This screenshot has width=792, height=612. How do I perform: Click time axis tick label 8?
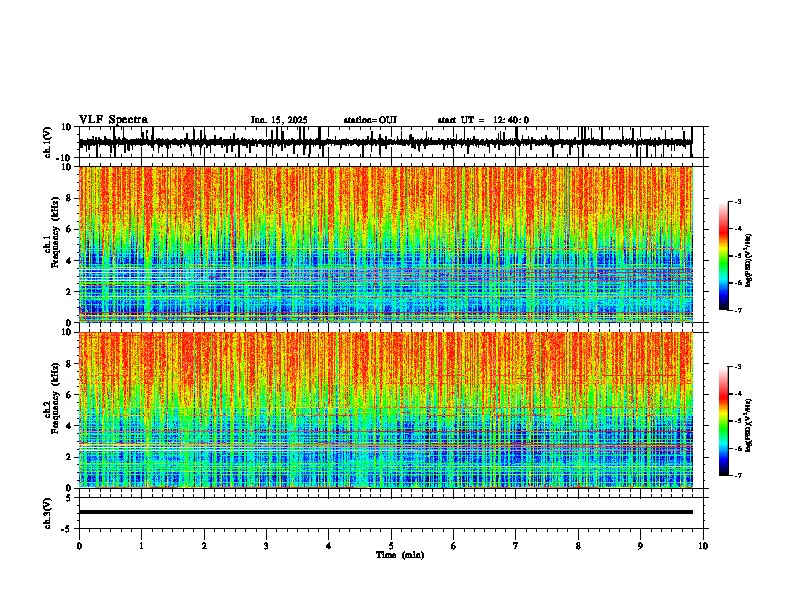pos(578,546)
